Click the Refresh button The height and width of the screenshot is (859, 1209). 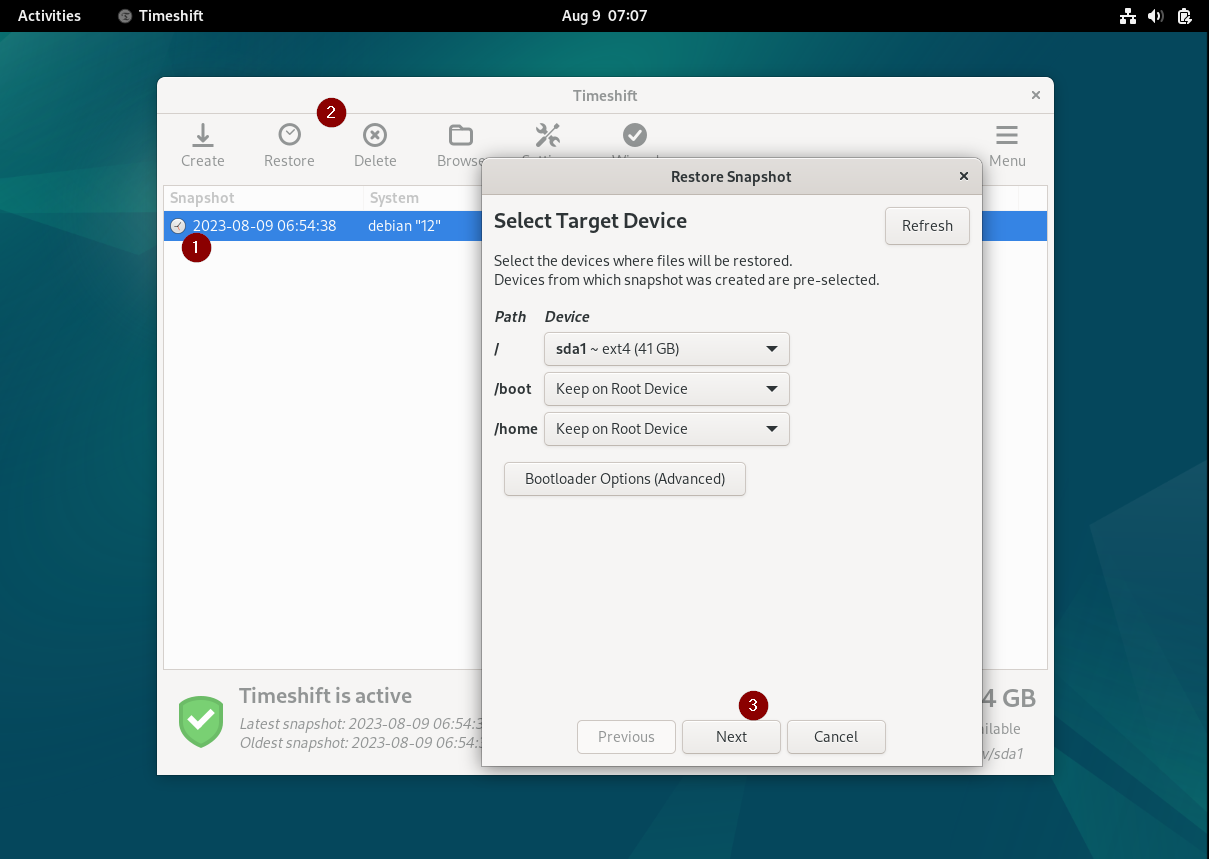tap(927, 226)
